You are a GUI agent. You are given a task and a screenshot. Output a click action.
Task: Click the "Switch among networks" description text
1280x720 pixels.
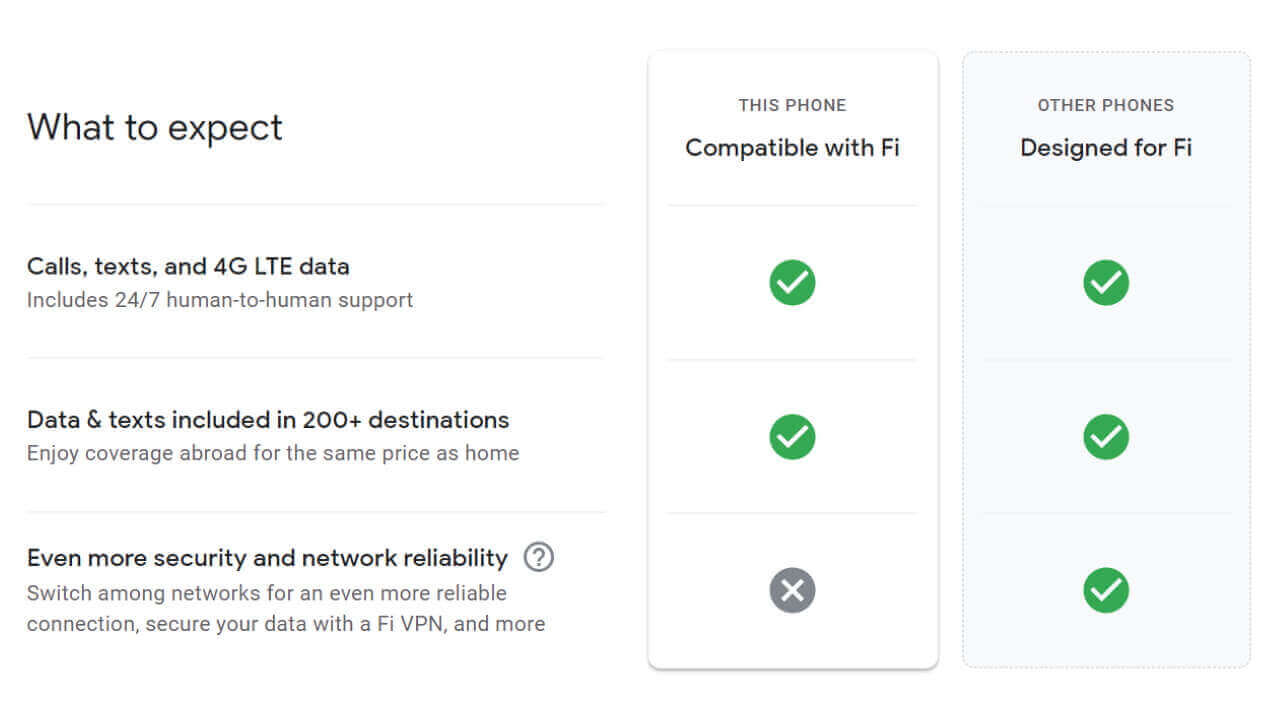pos(267,593)
